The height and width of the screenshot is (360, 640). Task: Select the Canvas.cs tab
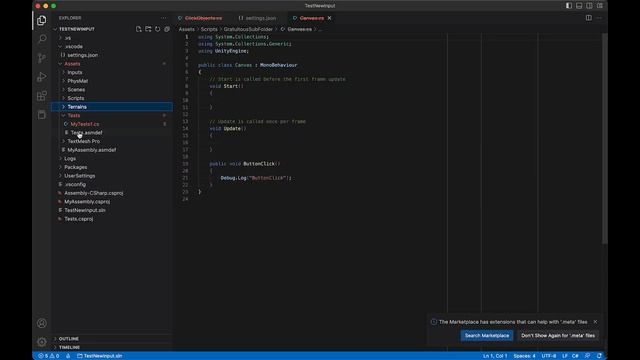(311, 18)
